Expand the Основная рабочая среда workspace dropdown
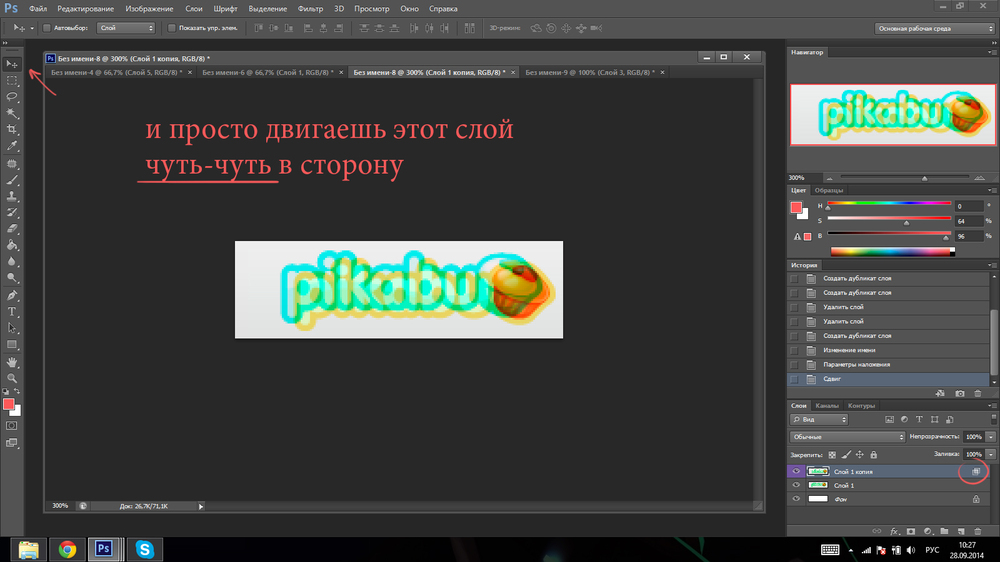 [x=934, y=28]
